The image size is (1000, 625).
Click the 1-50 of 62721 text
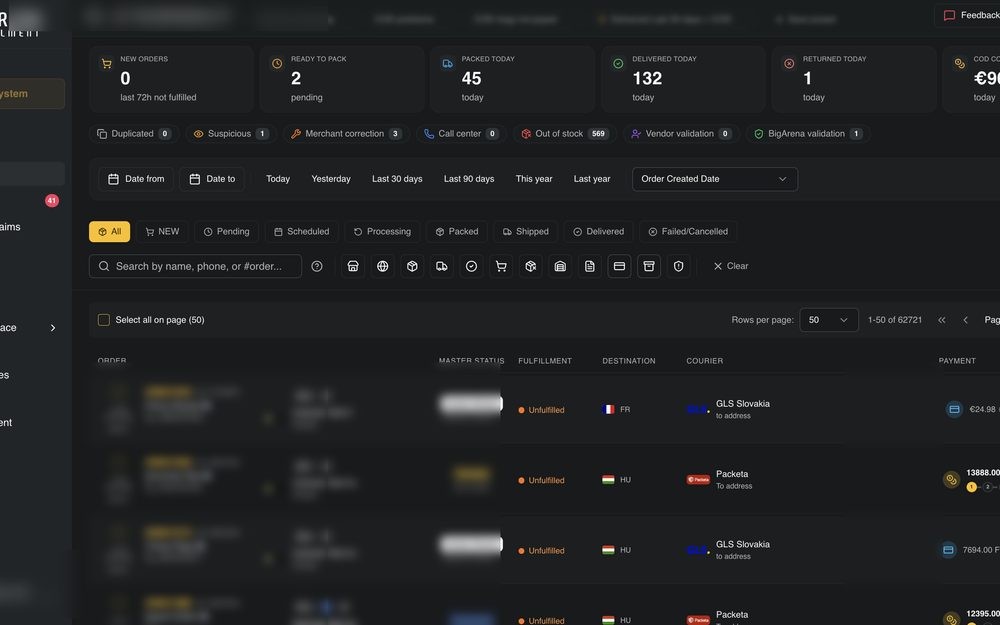tap(895, 320)
